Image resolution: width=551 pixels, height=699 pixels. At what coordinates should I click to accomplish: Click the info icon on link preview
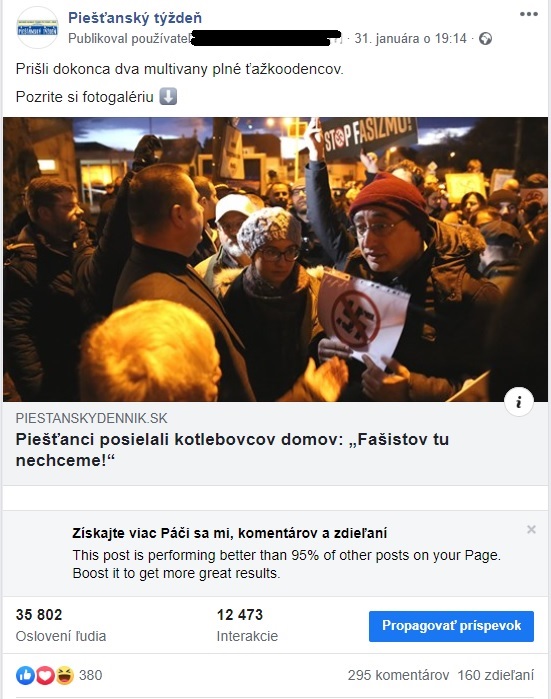(519, 402)
